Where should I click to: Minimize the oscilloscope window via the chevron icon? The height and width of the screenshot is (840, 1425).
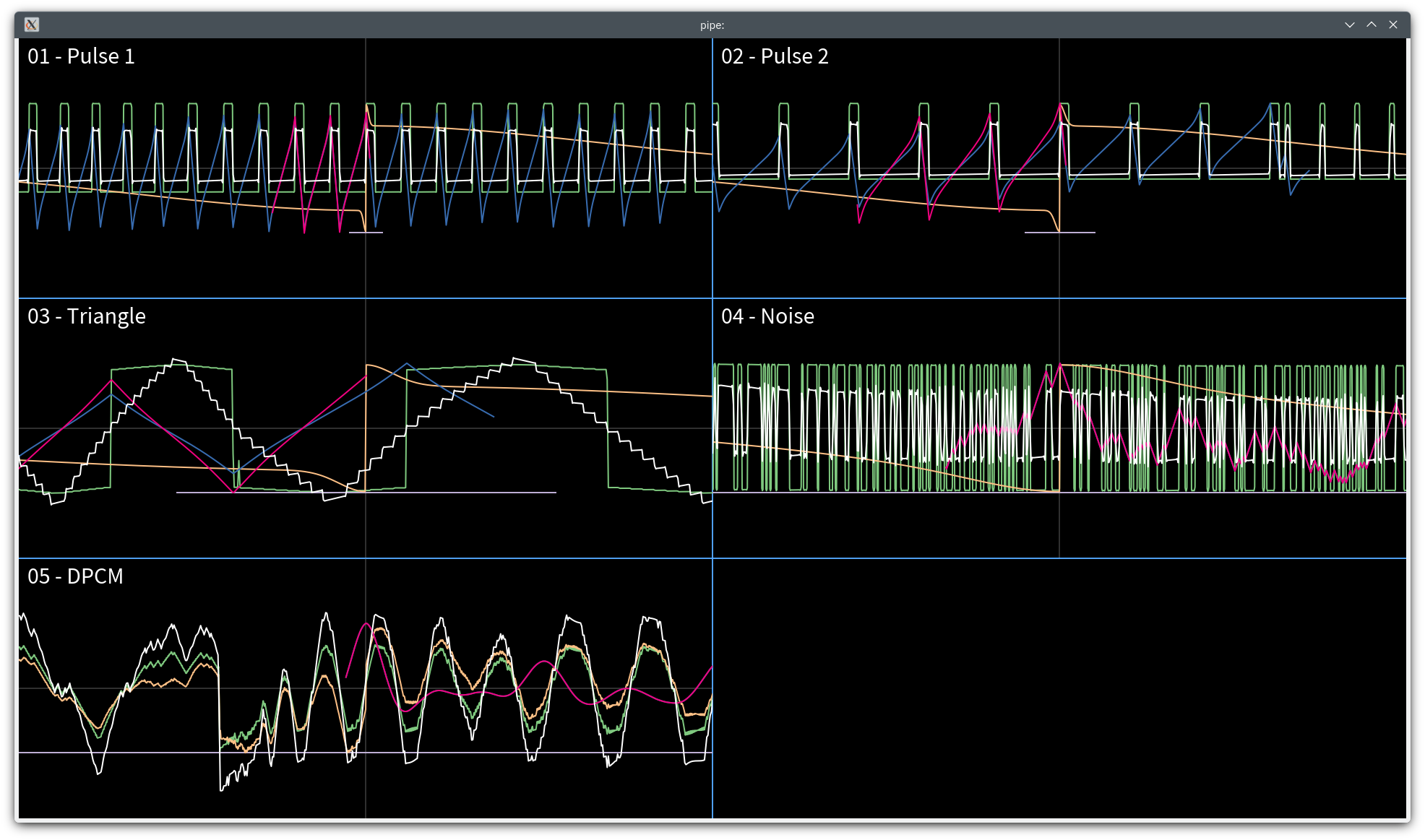(1351, 25)
